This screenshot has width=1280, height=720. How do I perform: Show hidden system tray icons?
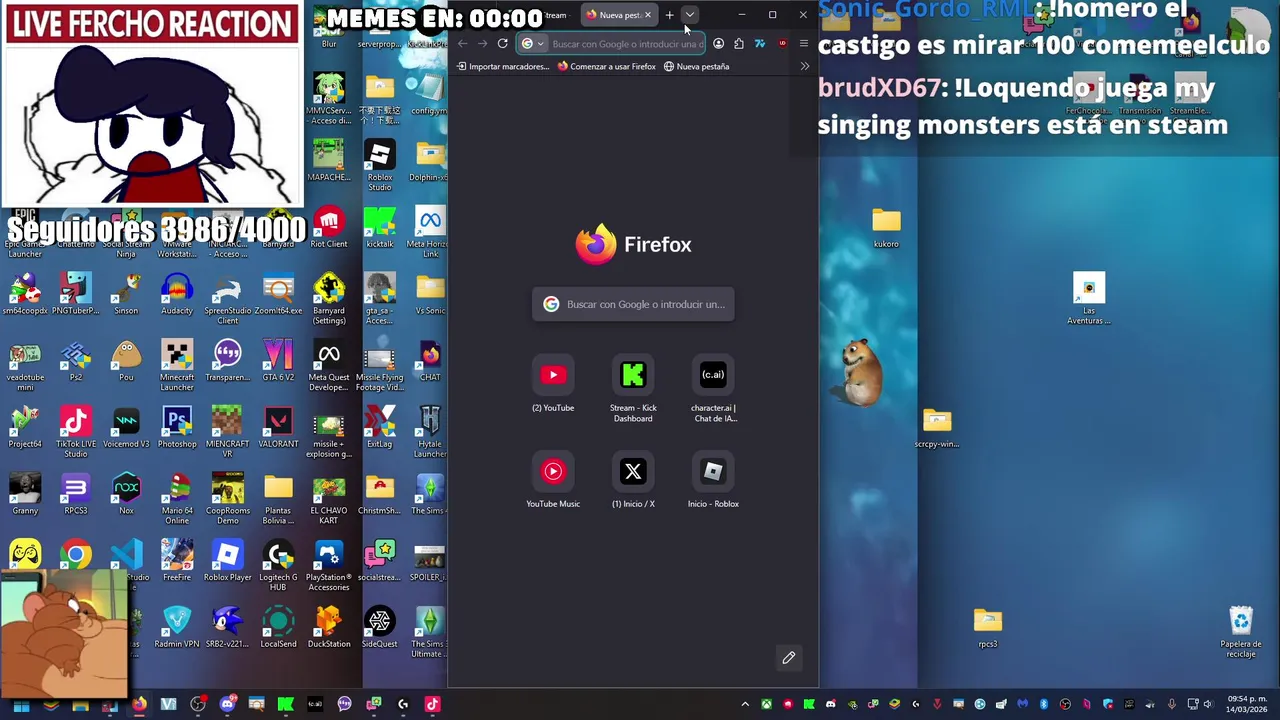coord(745,704)
